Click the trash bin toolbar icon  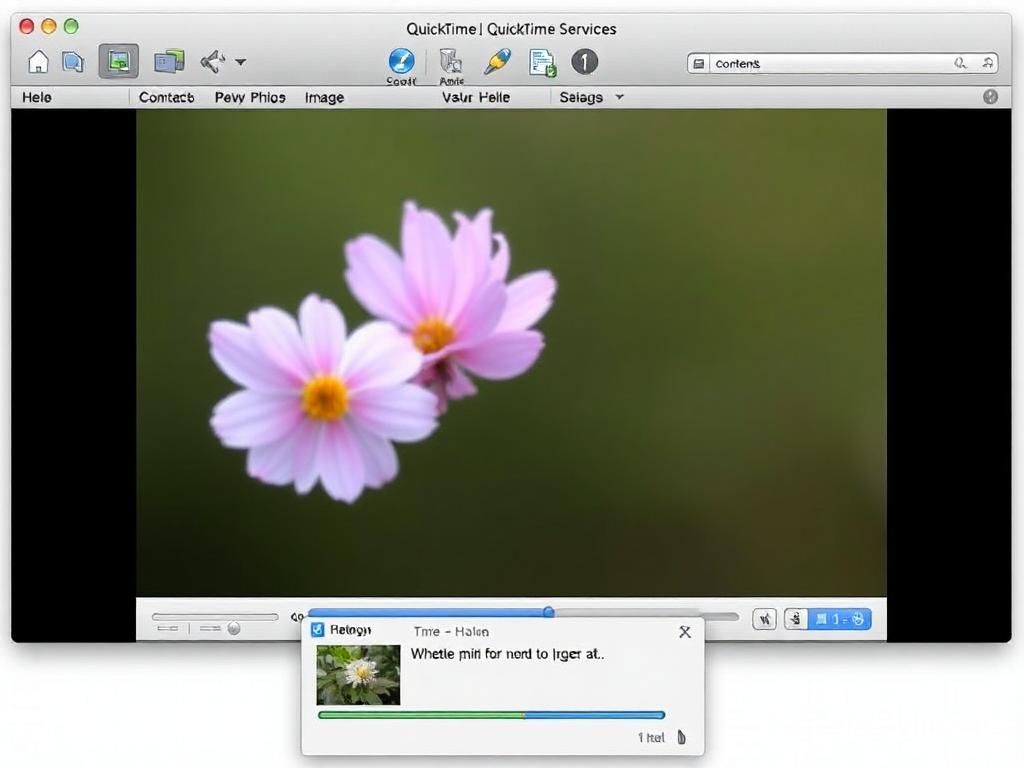(x=451, y=61)
